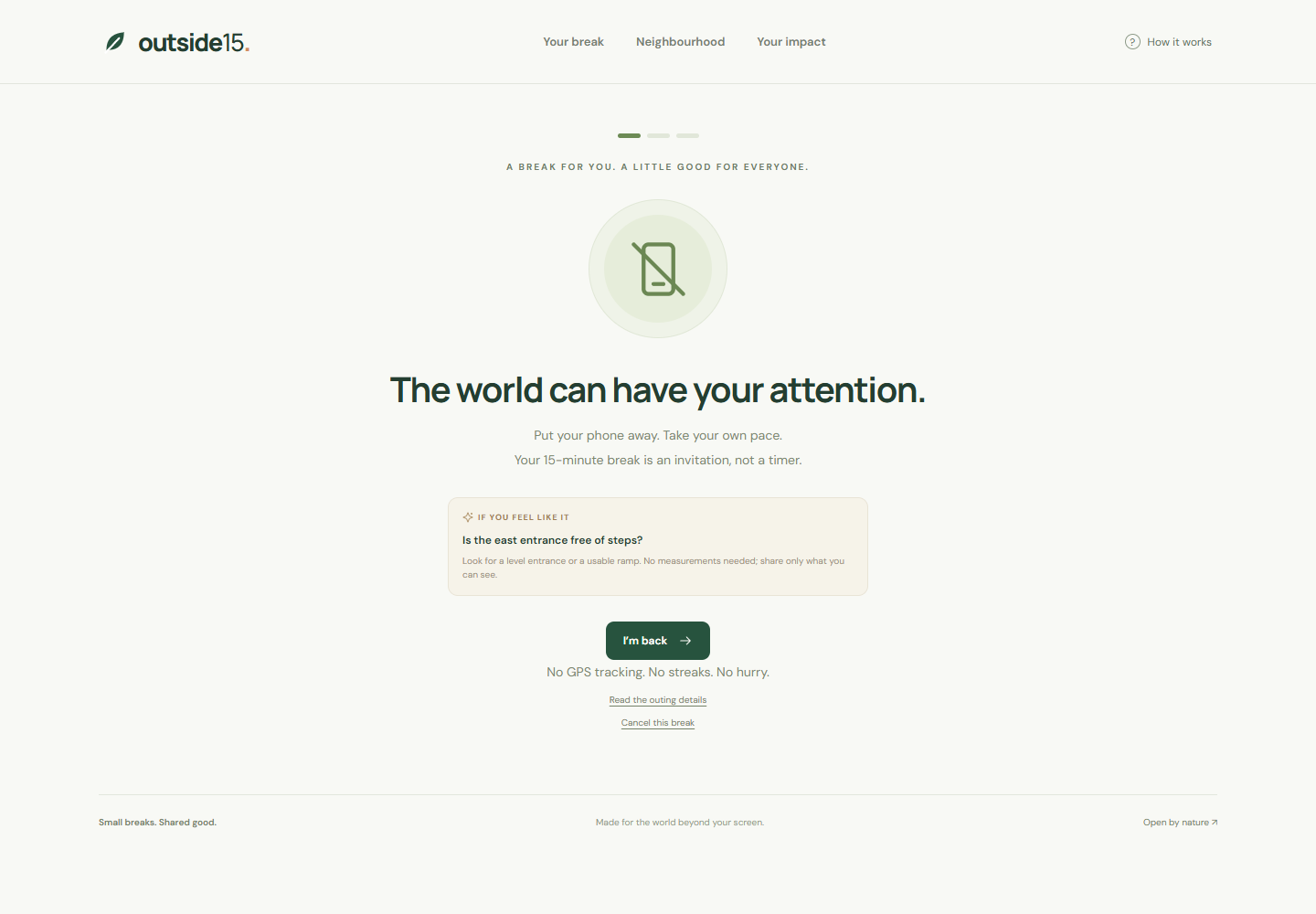
Task: Click the 'Your 15-minute break is an invitation' line
Action: tap(658, 460)
